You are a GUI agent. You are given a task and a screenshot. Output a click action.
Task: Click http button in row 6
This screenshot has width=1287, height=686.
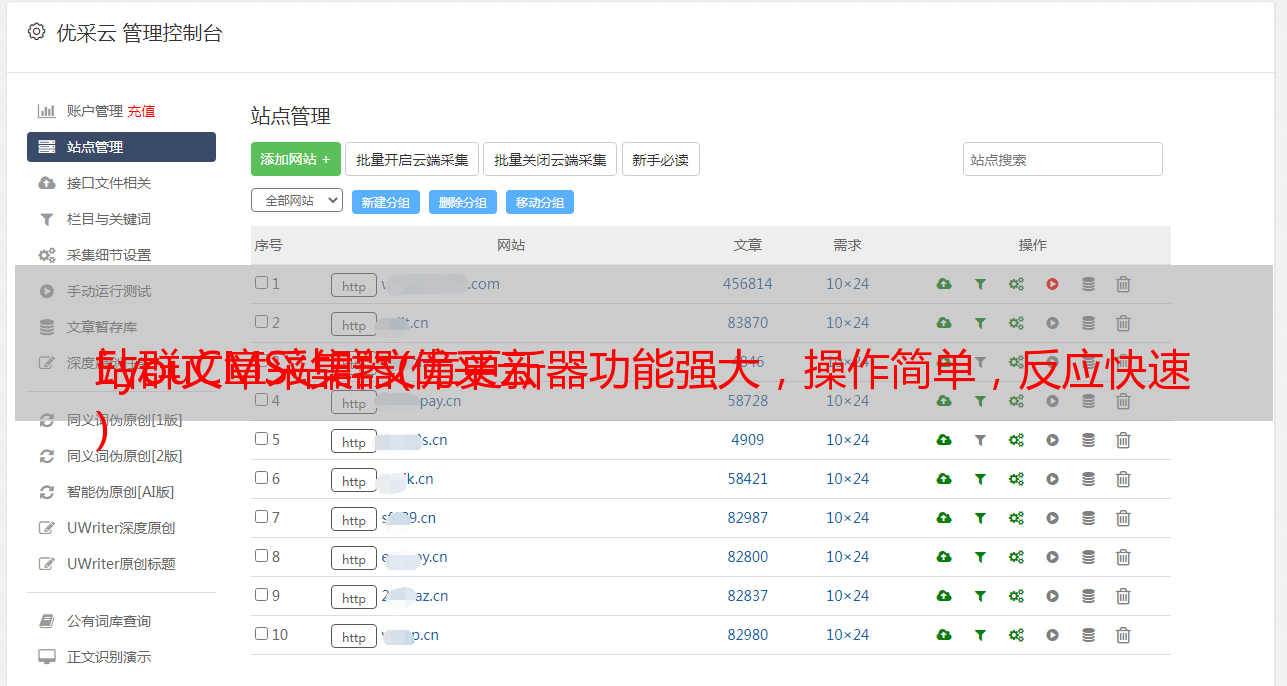[354, 480]
